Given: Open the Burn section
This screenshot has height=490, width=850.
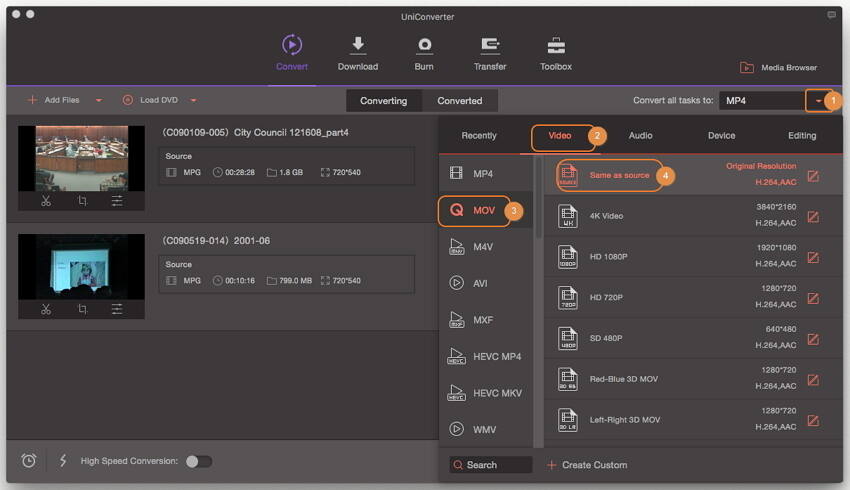Looking at the screenshot, I should click(x=424, y=53).
